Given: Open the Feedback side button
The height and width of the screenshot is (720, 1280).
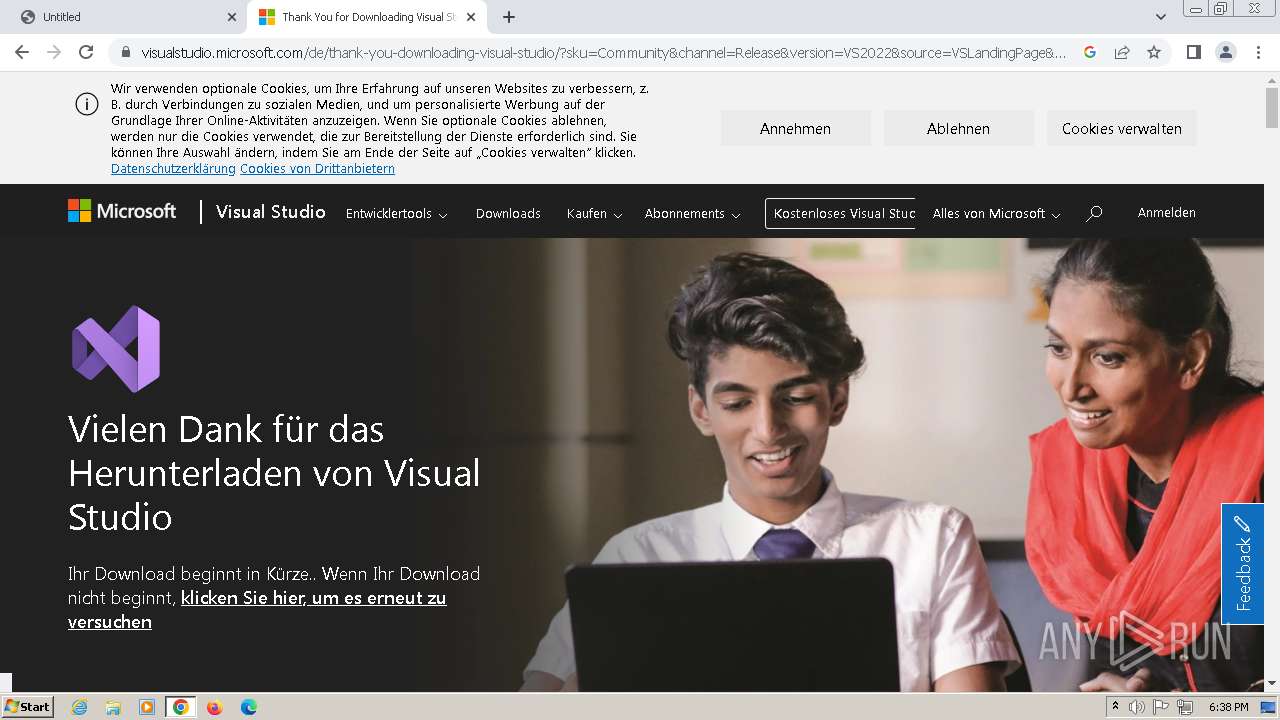Looking at the screenshot, I should [x=1242, y=564].
